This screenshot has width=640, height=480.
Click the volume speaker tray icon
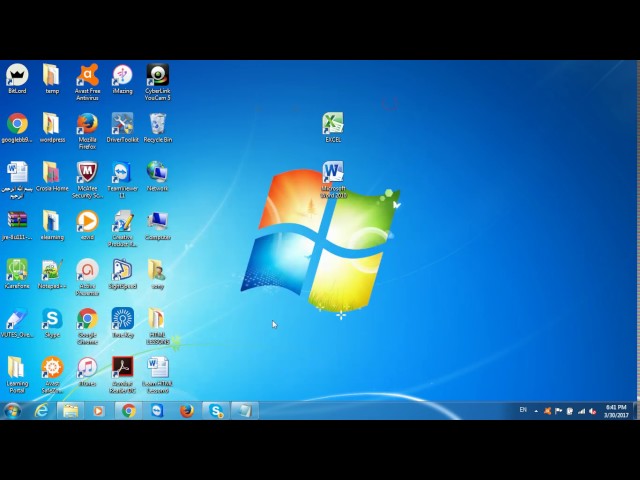coord(592,410)
